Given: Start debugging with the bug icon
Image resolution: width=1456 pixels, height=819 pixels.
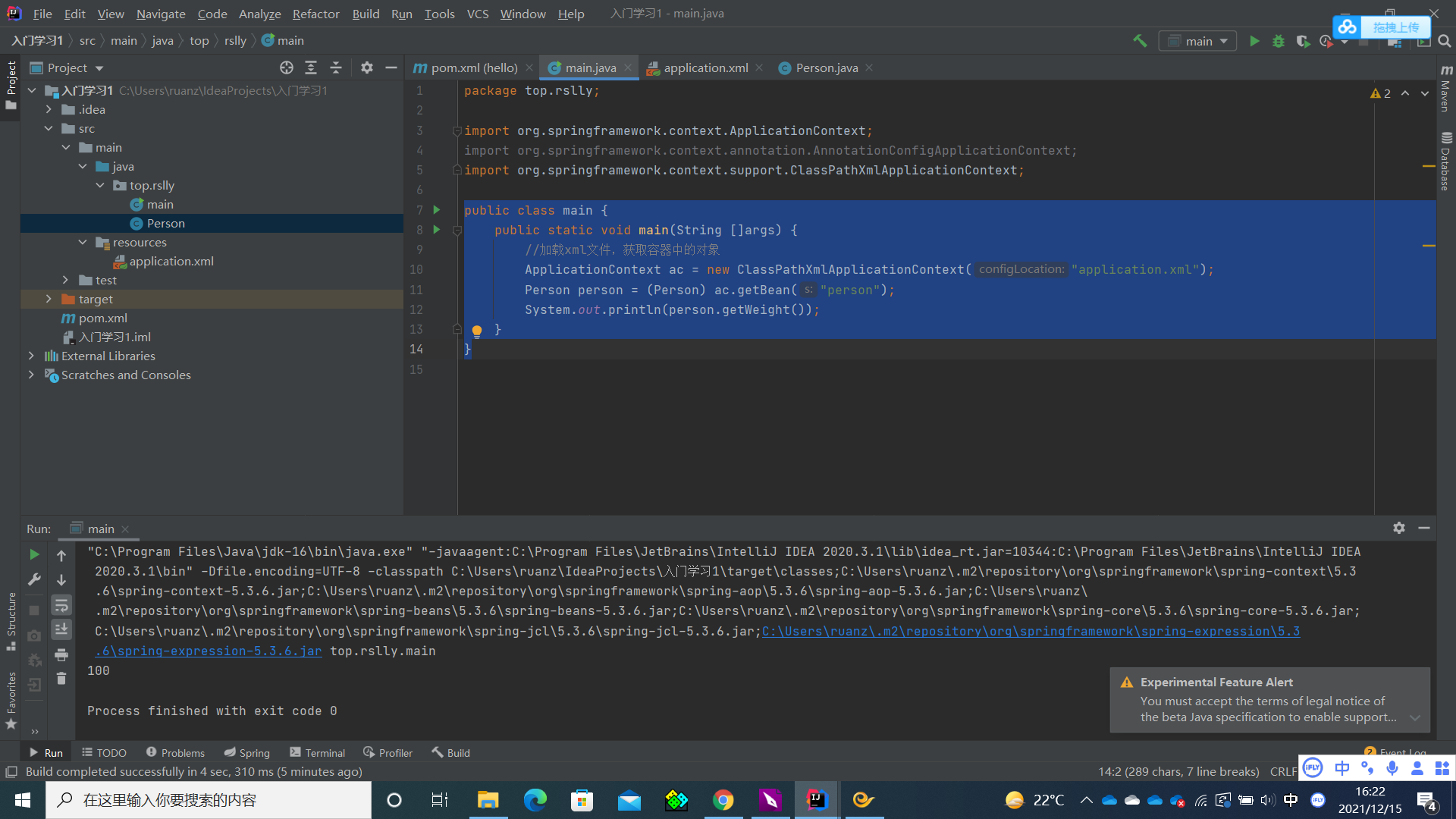Looking at the screenshot, I should tap(1279, 41).
